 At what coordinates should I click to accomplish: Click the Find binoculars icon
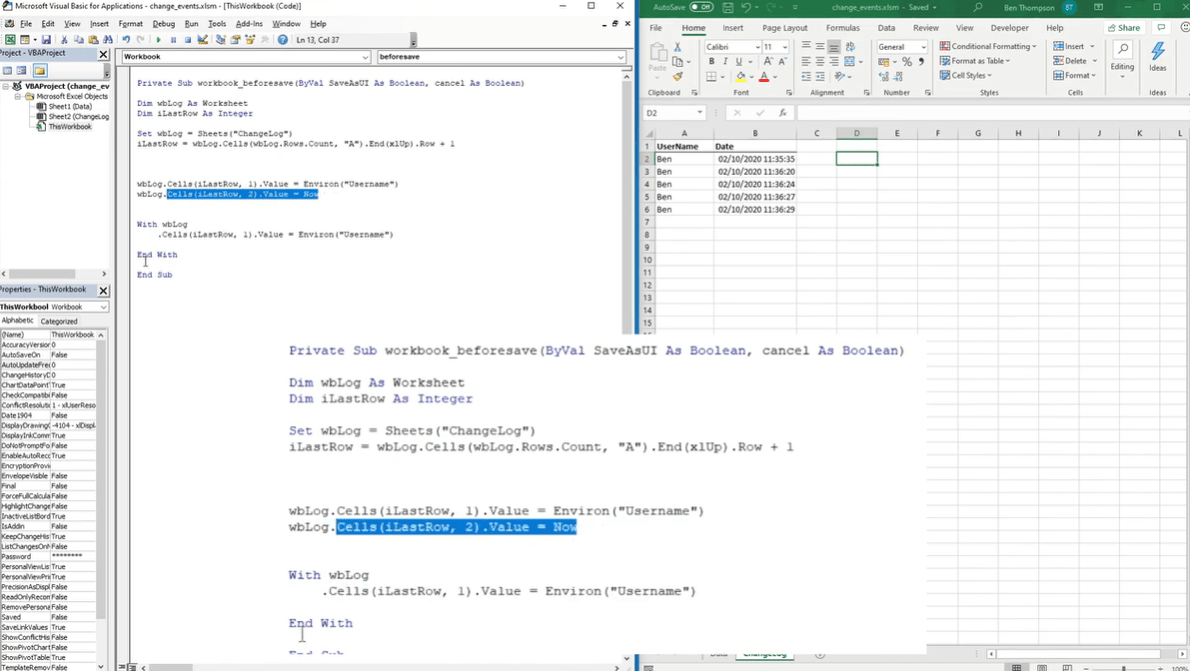(x=108, y=39)
